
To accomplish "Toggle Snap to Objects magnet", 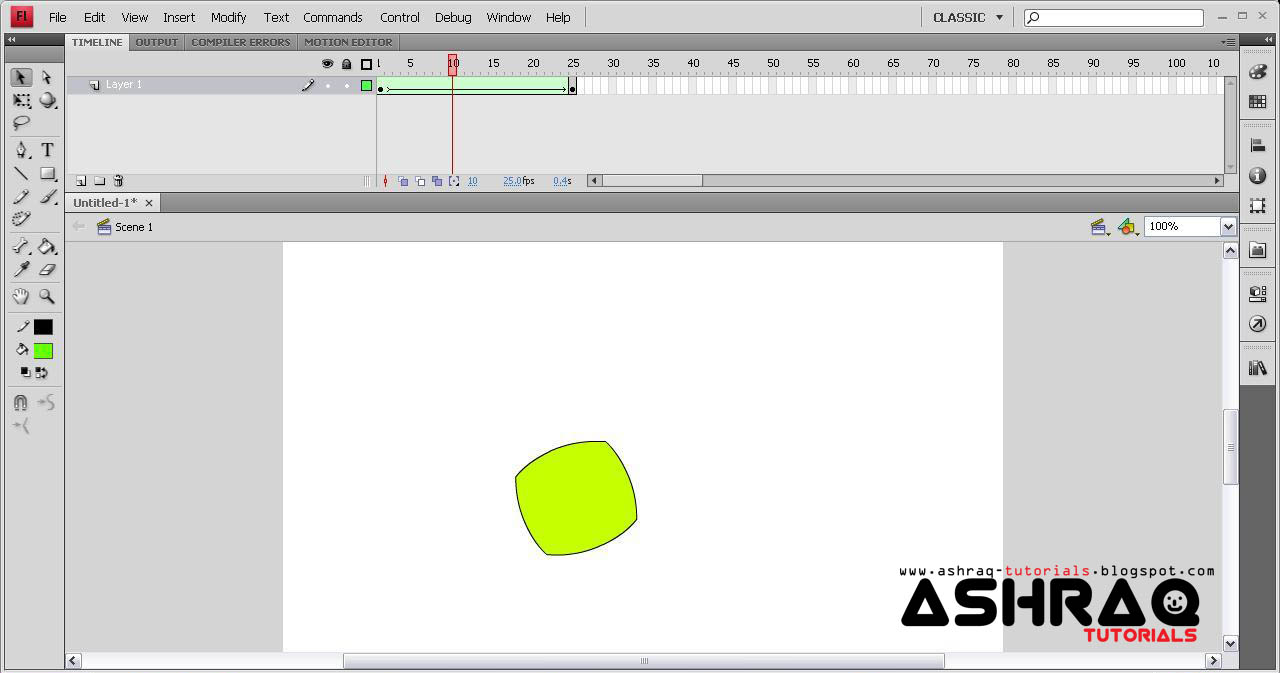I will [x=20, y=403].
